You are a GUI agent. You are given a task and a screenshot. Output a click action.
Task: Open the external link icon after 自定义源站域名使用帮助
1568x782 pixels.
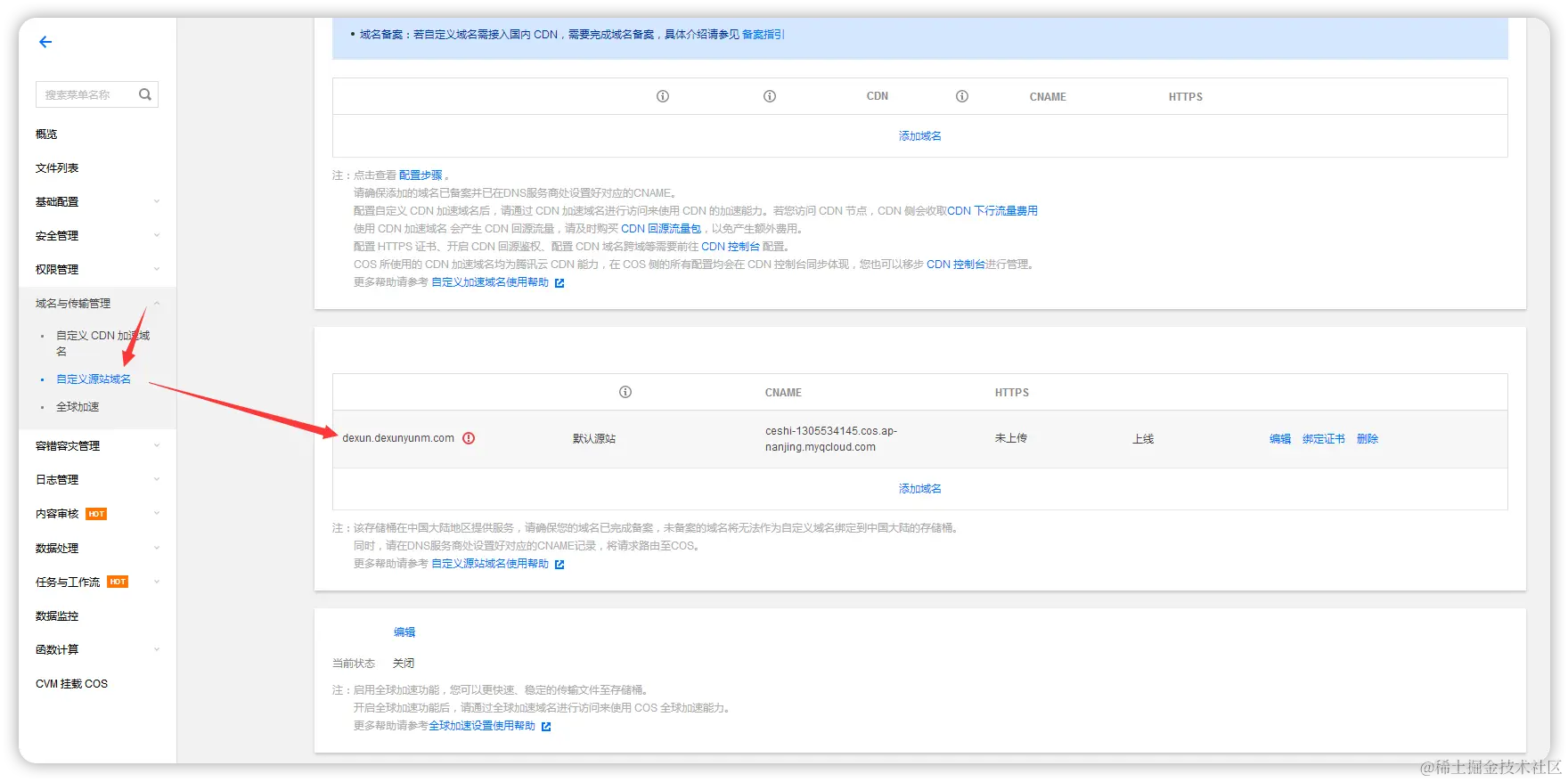pos(559,565)
